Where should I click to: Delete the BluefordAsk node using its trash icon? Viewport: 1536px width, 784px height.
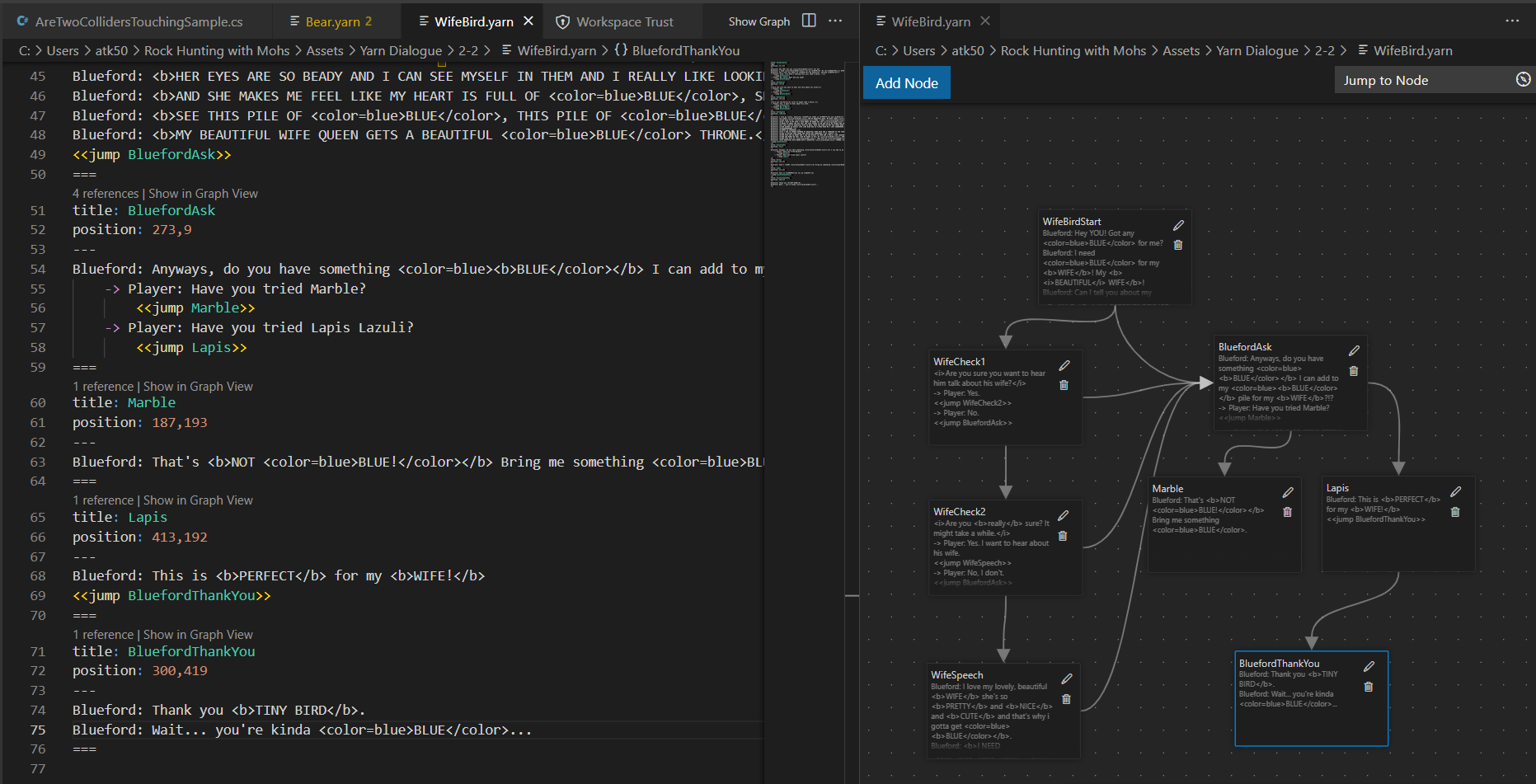[x=1353, y=370]
